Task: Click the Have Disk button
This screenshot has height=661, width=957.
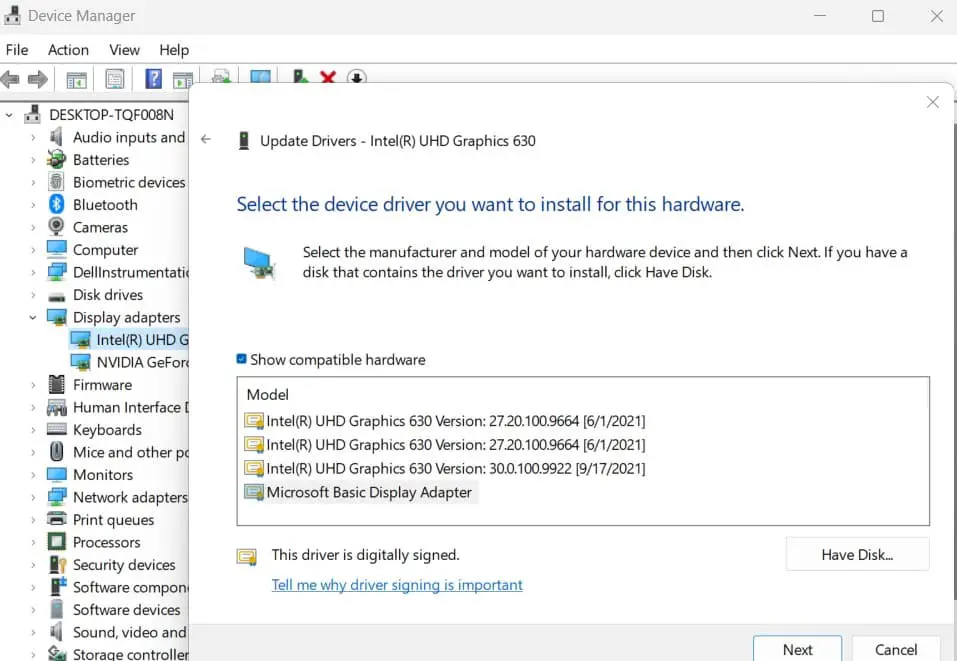Action: point(857,555)
